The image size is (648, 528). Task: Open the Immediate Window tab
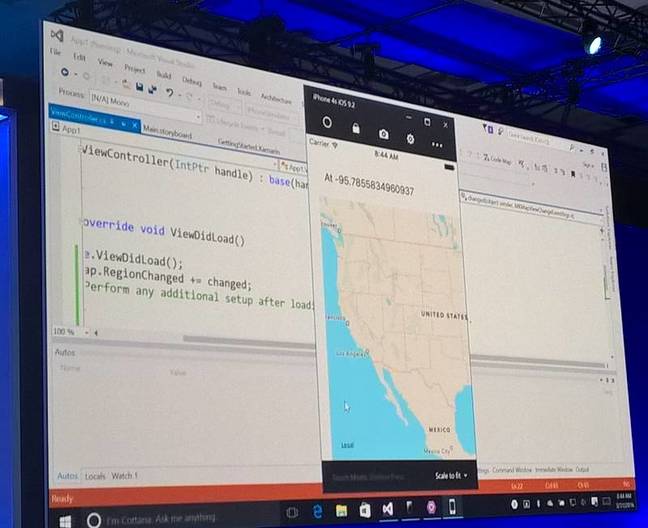pos(554,470)
